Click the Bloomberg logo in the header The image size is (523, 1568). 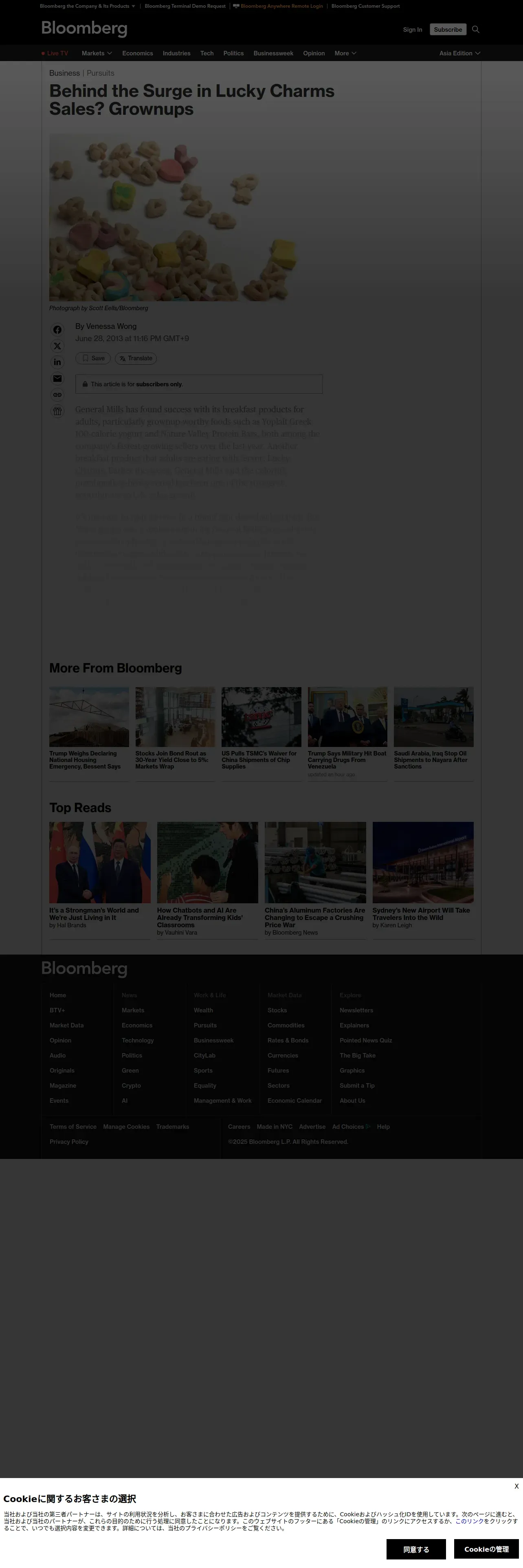pos(84,28)
